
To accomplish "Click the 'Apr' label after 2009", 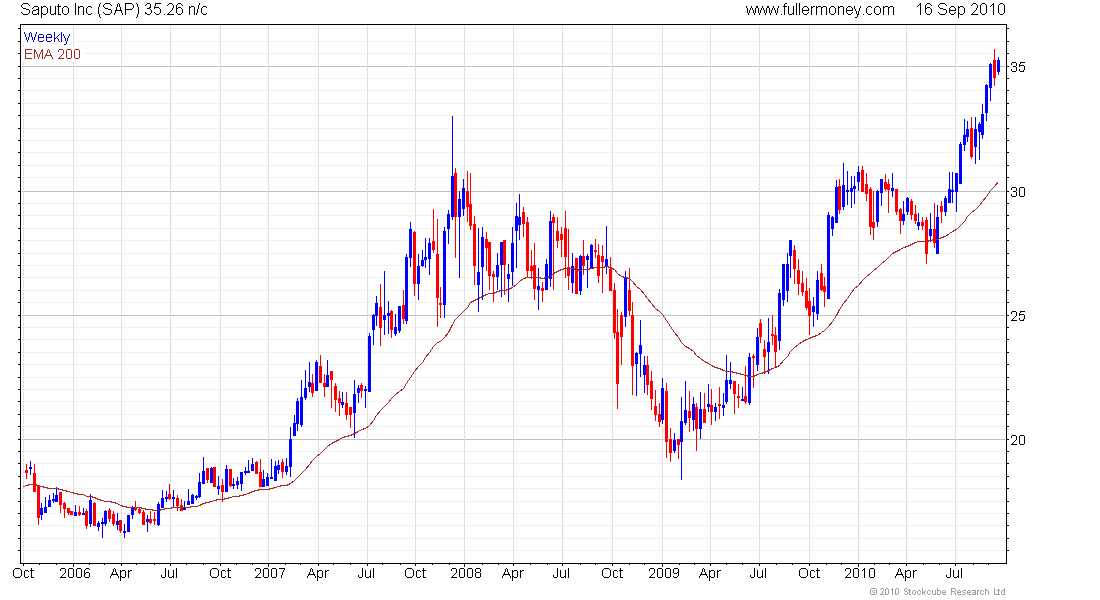I will click(x=710, y=574).
